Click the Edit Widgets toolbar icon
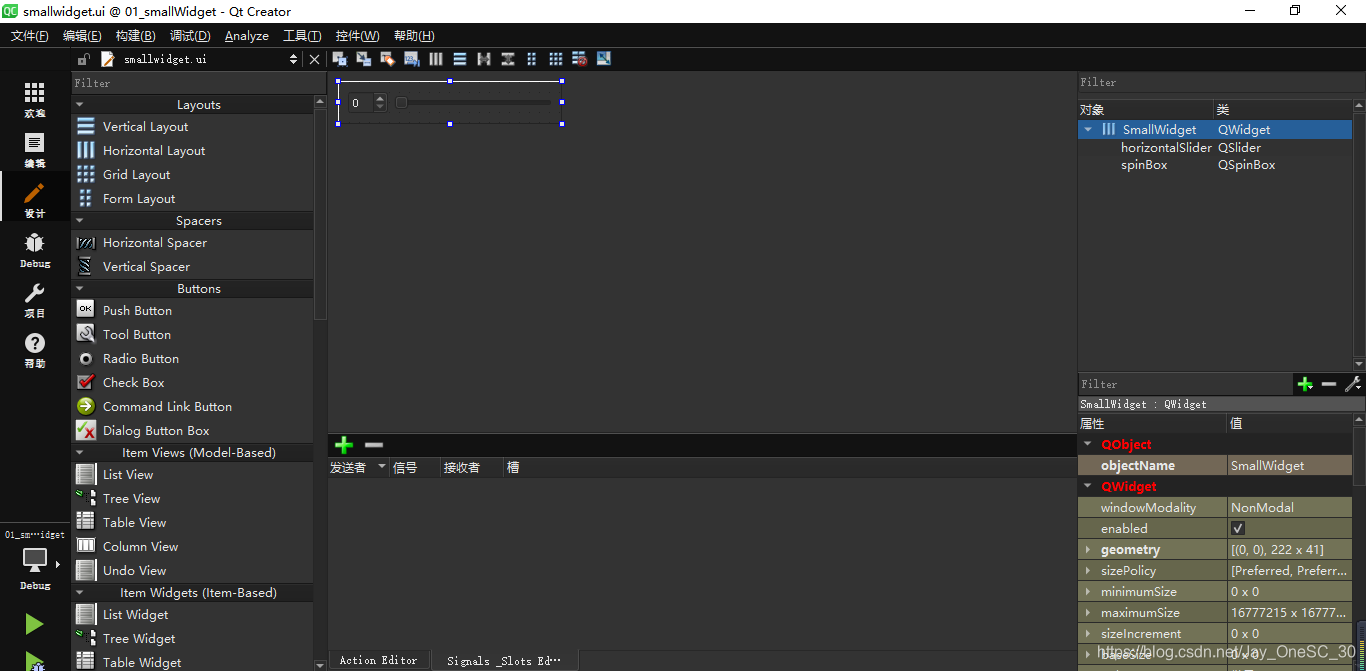 [x=340, y=59]
